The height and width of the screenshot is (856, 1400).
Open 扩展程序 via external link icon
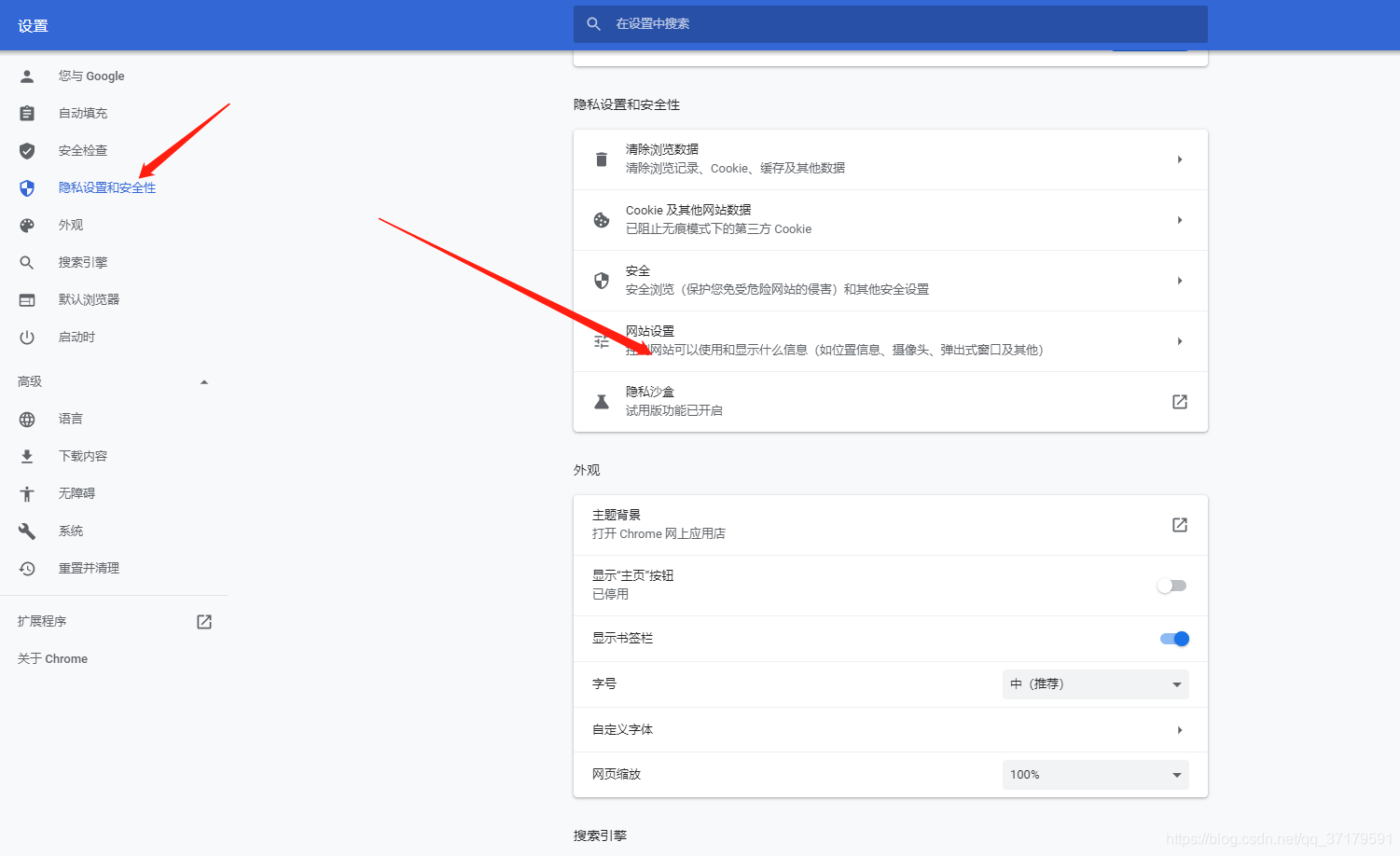click(x=203, y=621)
